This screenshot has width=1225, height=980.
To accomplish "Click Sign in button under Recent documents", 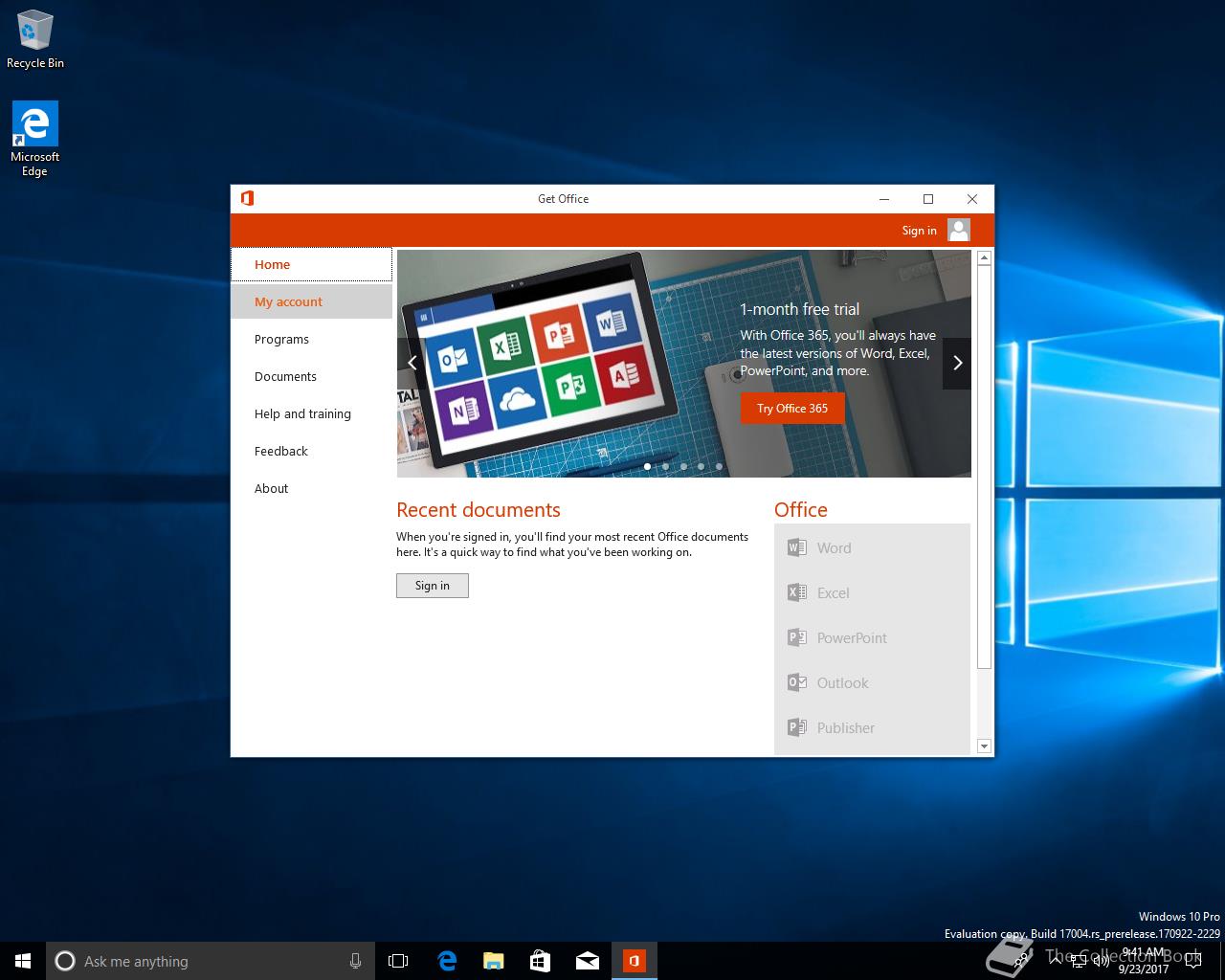I will (433, 586).
